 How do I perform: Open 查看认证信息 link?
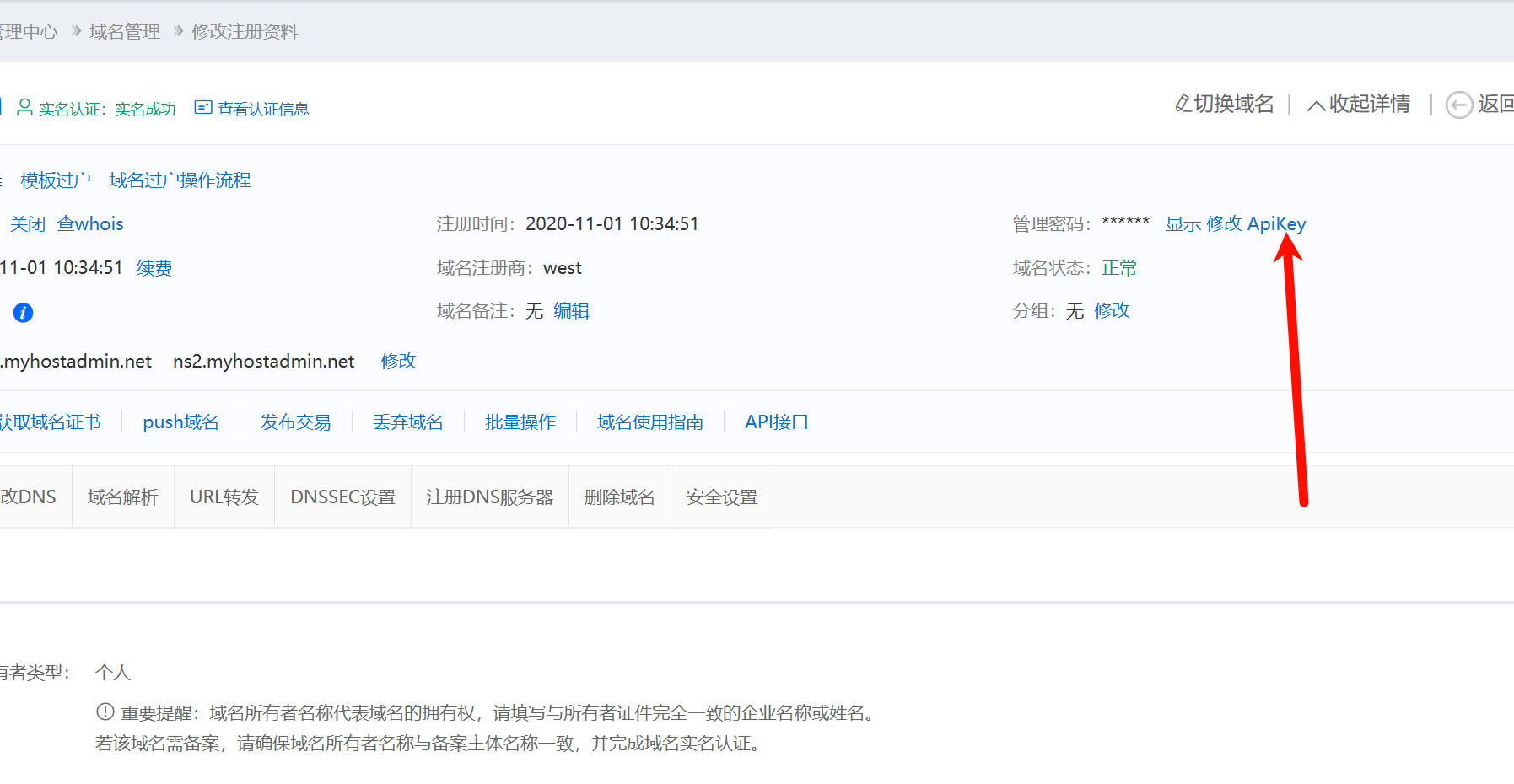point(263,109)
